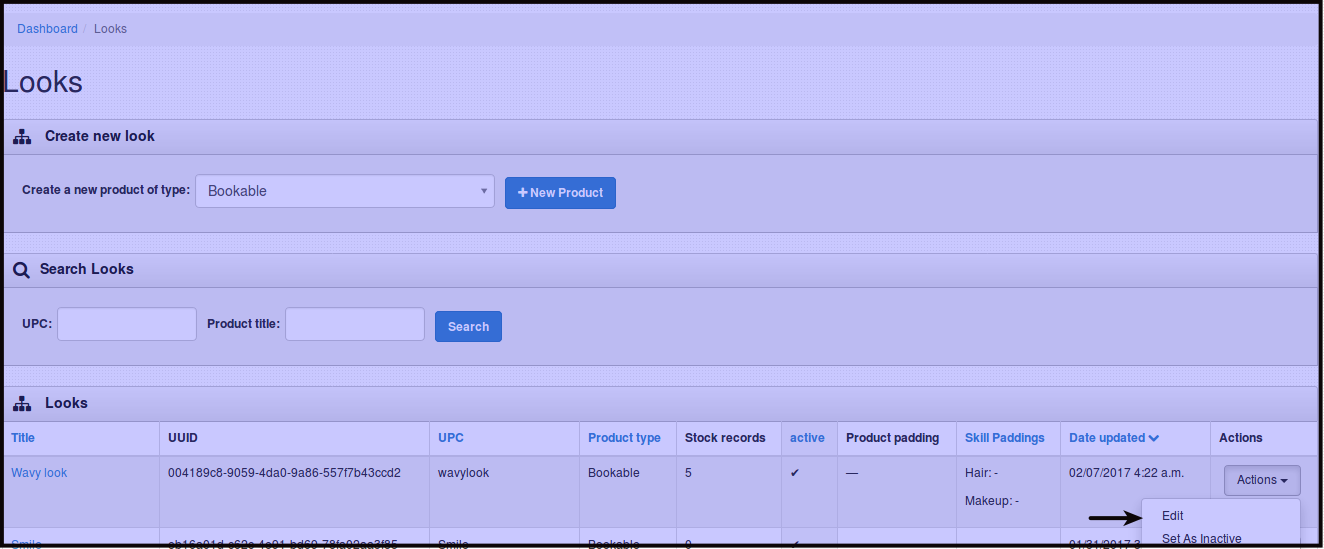Click the Search button
The height and width of the screenshot is (549, 1324).
[x=468, y=326]
